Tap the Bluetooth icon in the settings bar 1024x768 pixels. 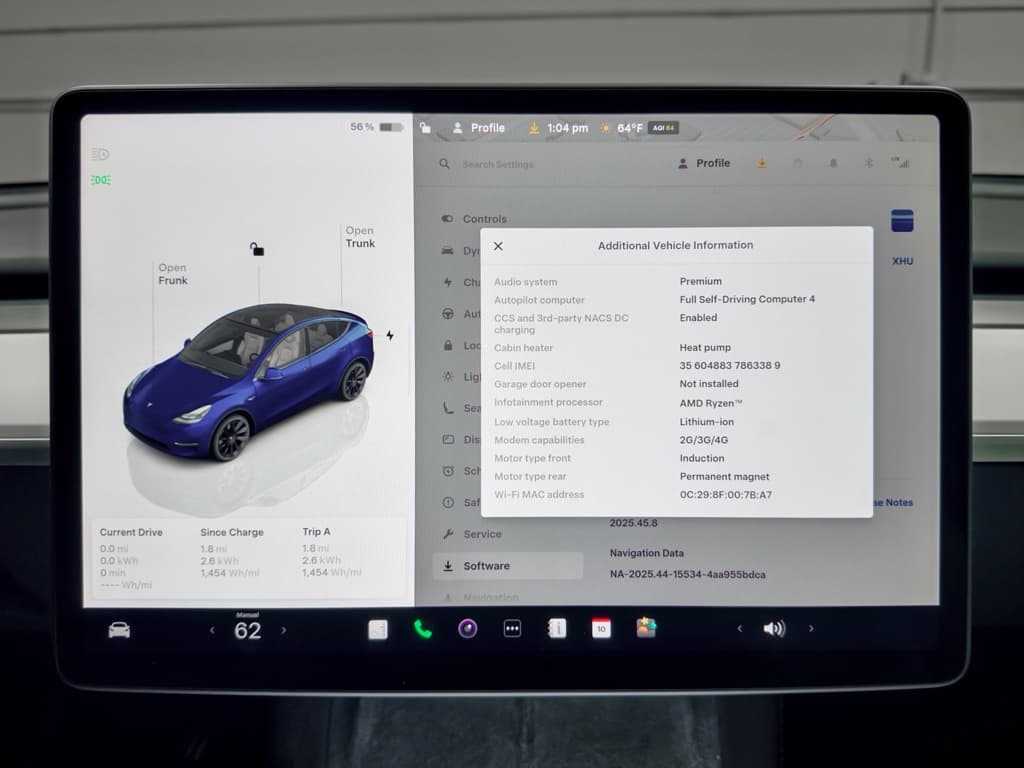point(867,163)
